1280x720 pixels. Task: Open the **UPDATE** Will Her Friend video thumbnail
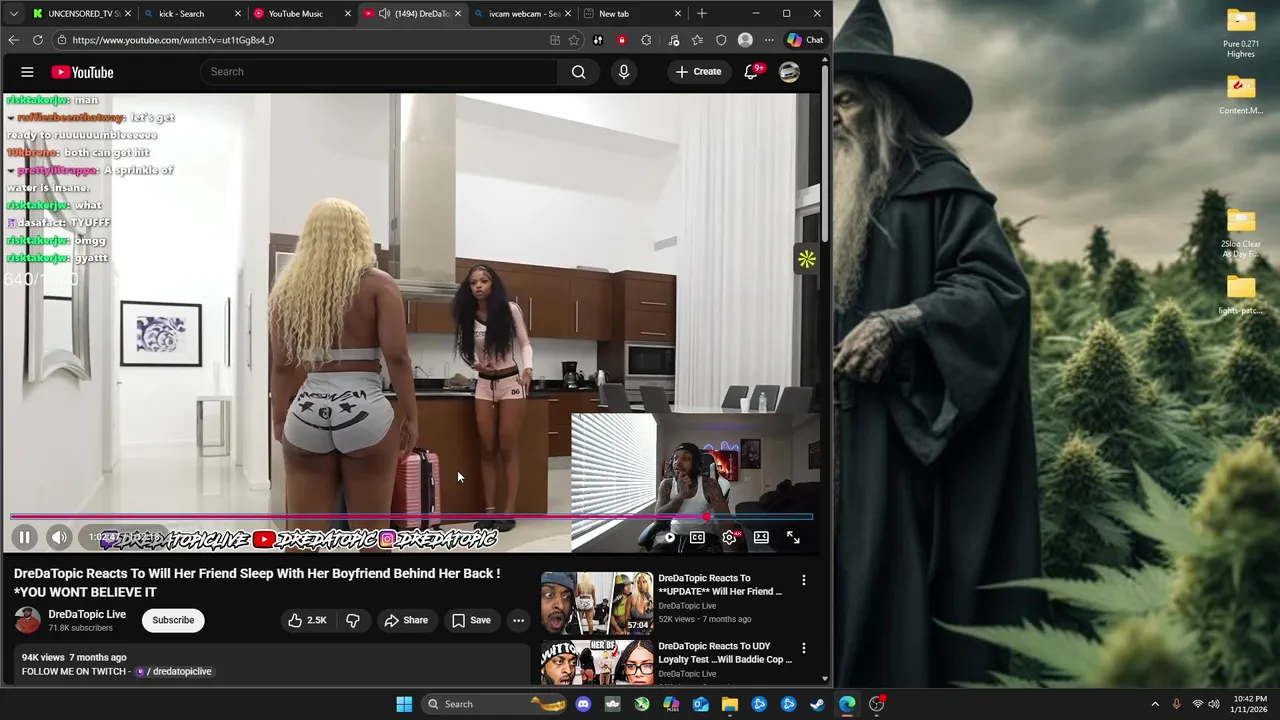click(597, 603)
